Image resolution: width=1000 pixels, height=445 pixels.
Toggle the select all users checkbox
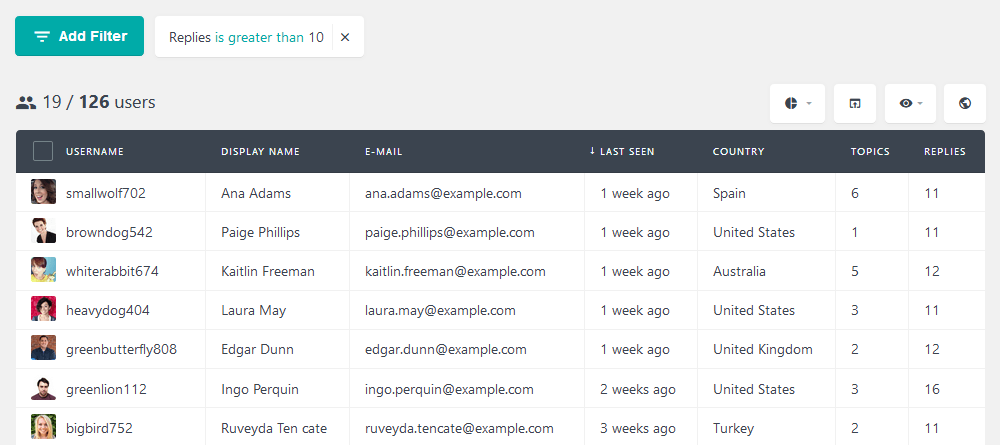[43, 152]
